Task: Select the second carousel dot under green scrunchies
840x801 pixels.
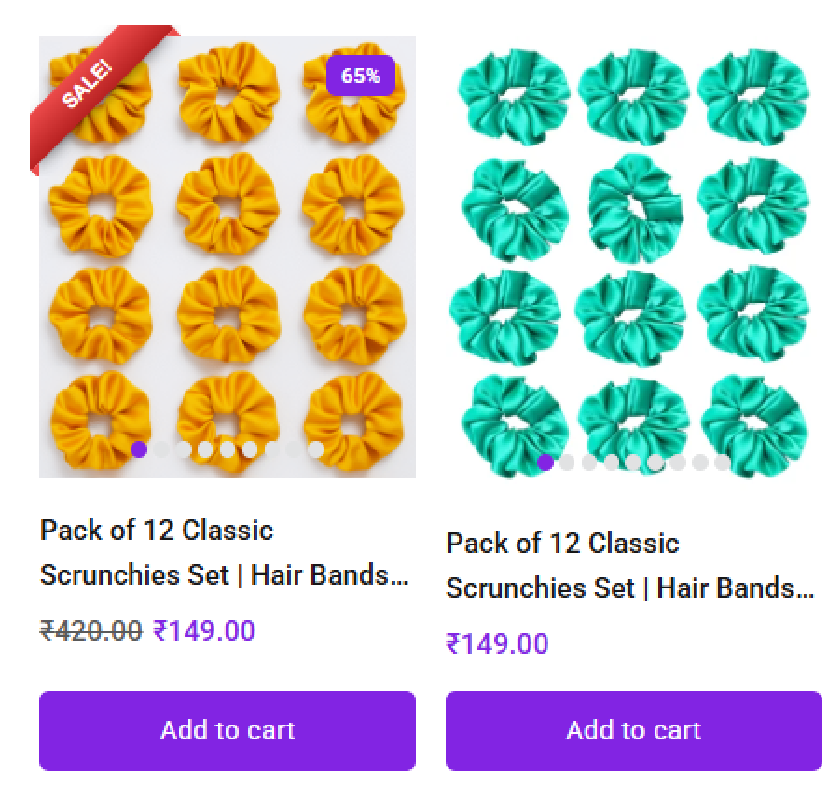Action: [567, 462]
